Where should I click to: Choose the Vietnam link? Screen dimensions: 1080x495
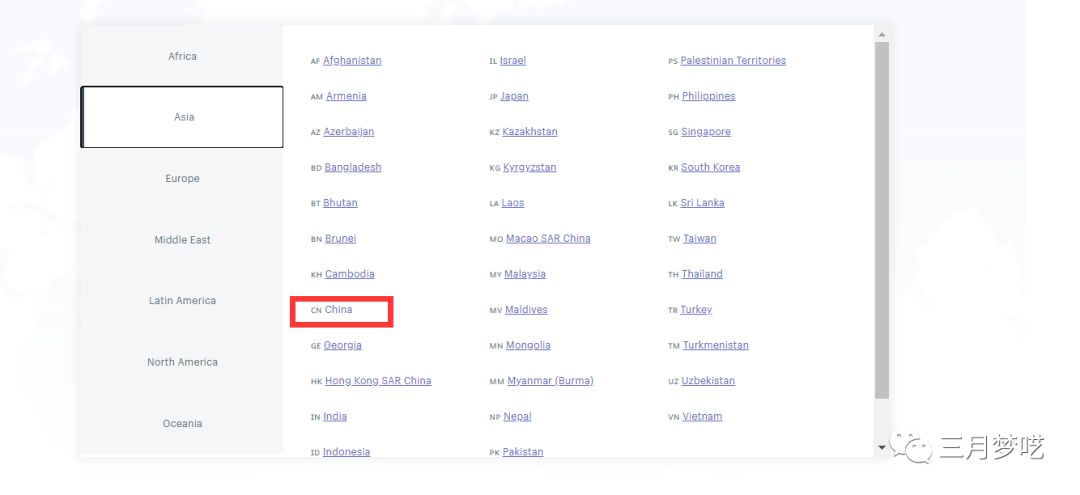702,417
